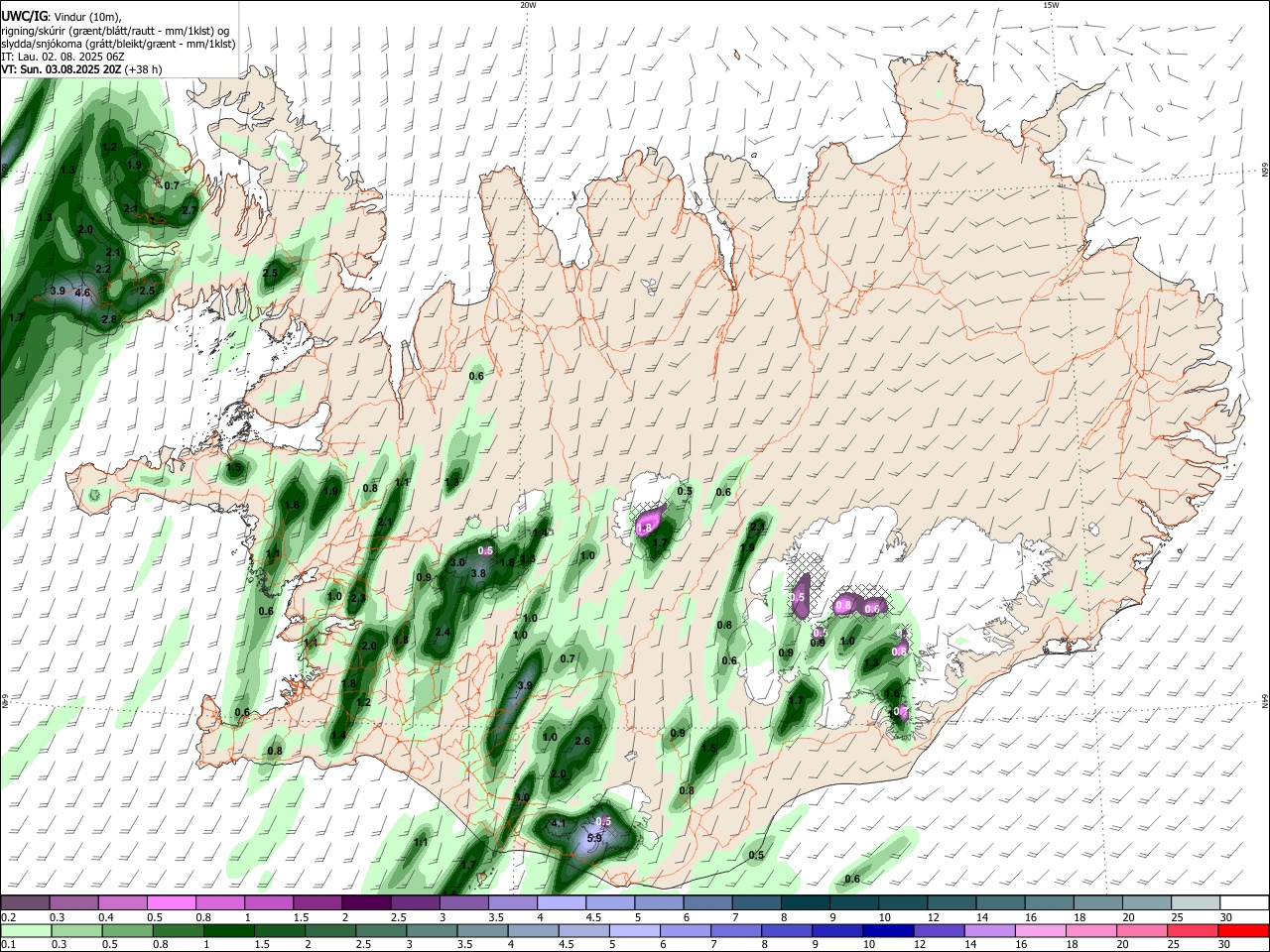Click the 'slydda/snjókoma' legend description line
Viewport: 1270px width, 952px height.
[x=118, y=44]
